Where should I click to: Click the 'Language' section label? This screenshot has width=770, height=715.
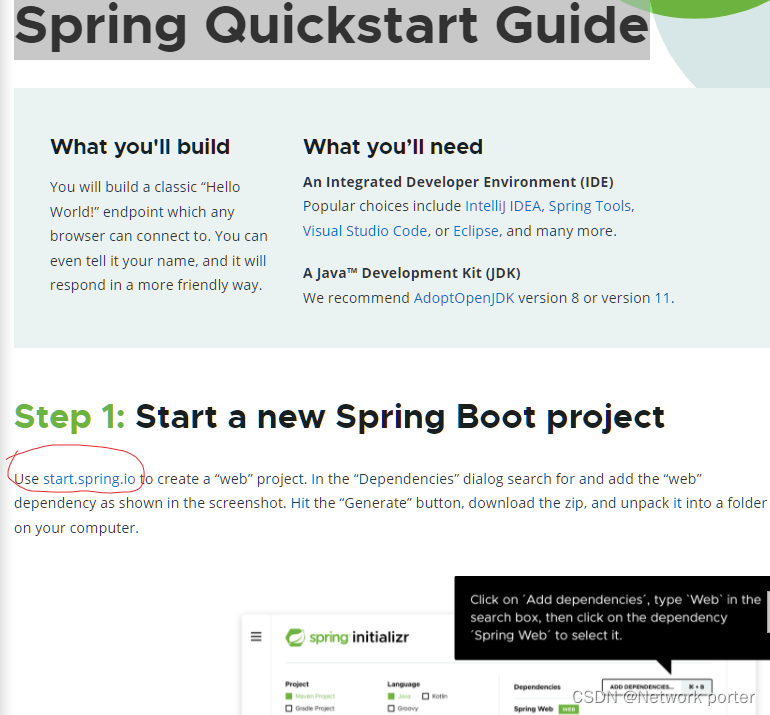(x=403, y=684)
